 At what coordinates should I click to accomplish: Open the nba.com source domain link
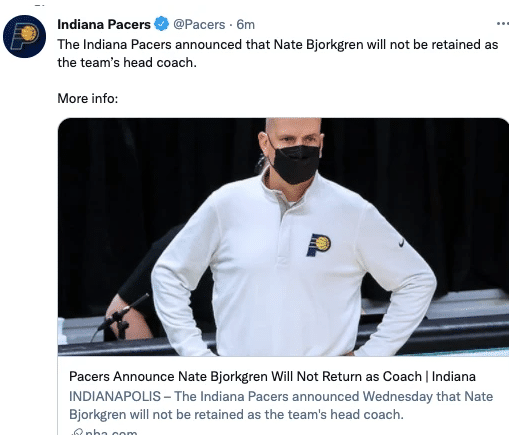111,432
